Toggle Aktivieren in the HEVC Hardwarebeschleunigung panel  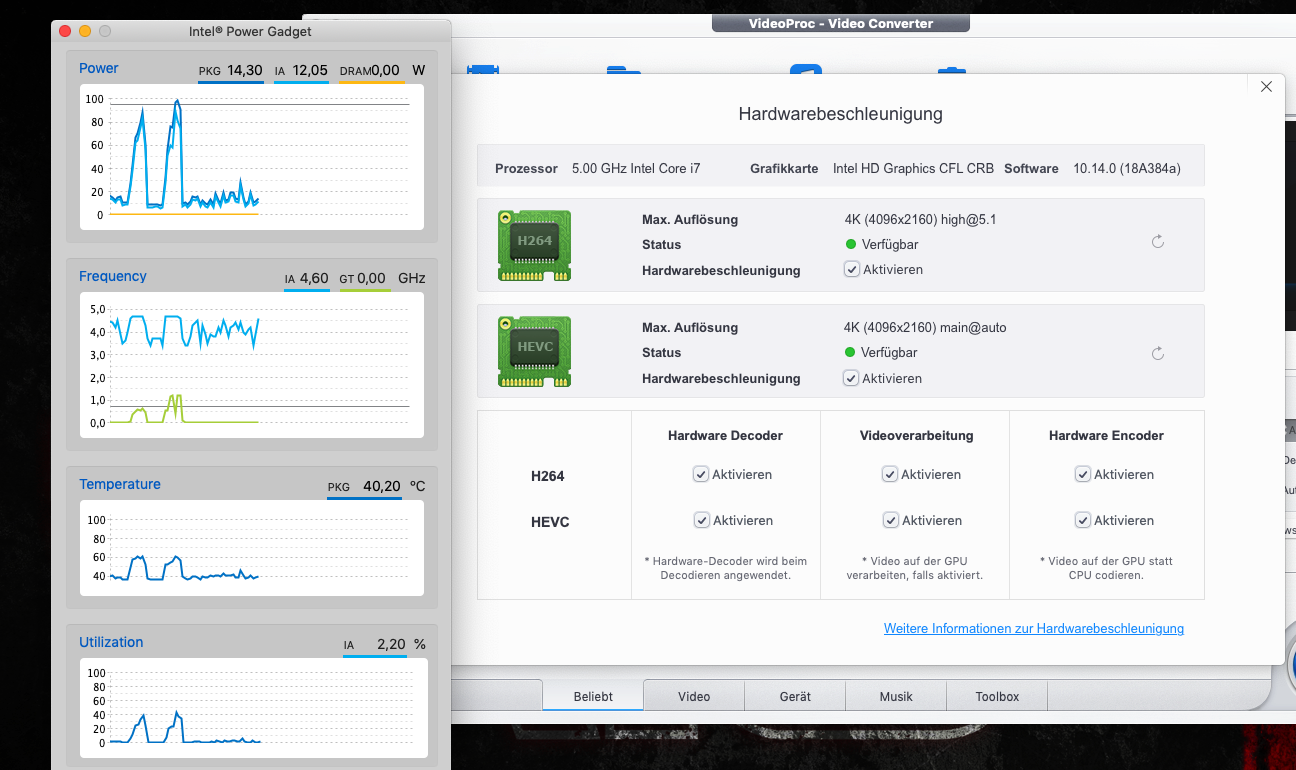click(x=852, y=378)
